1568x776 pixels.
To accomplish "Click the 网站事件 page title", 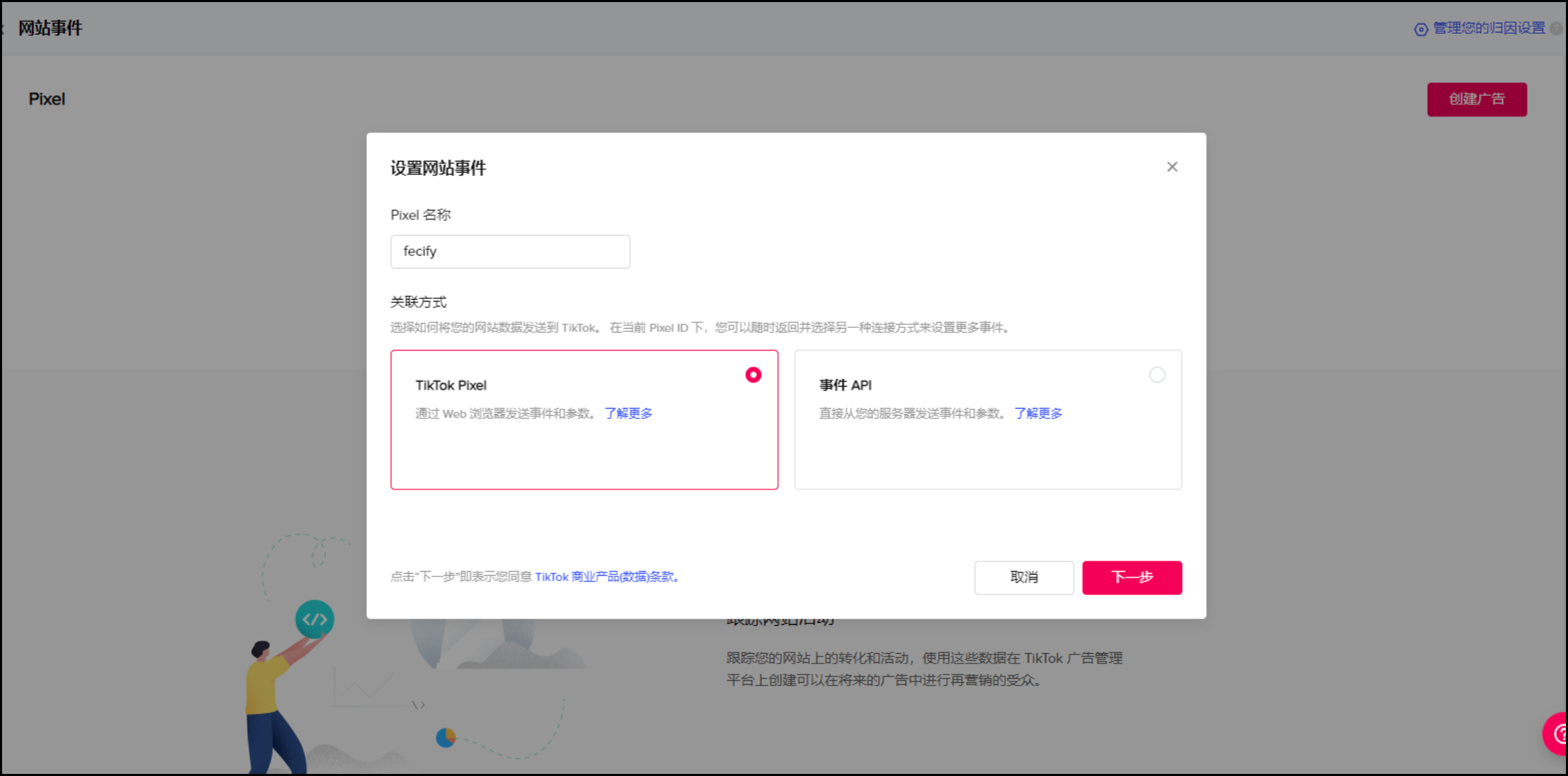I will (50, 28).
